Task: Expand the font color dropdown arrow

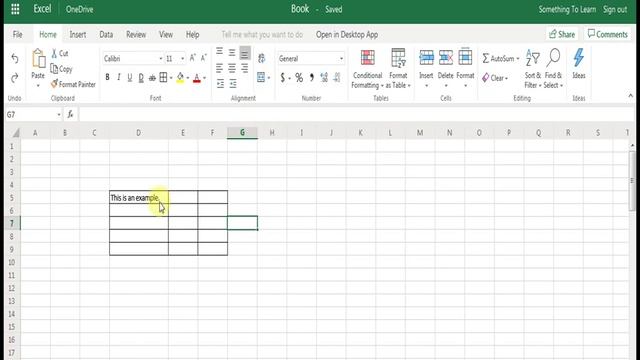Action: (204, 78)
